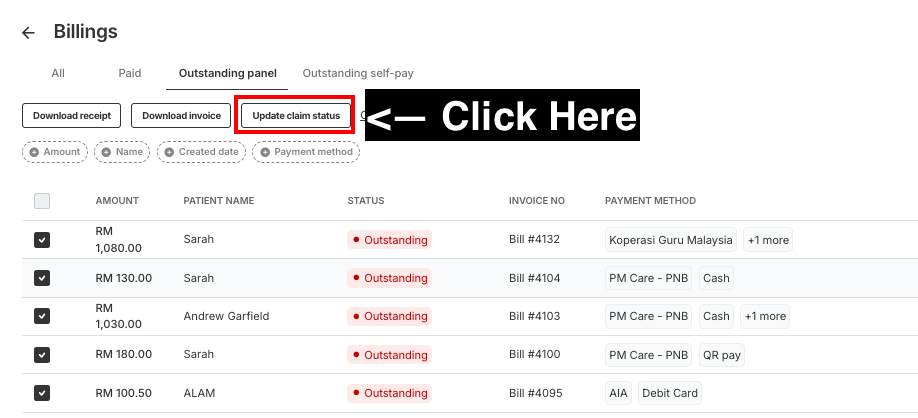Click the Cash tag for Bill #4104

(x=716, y=278)
